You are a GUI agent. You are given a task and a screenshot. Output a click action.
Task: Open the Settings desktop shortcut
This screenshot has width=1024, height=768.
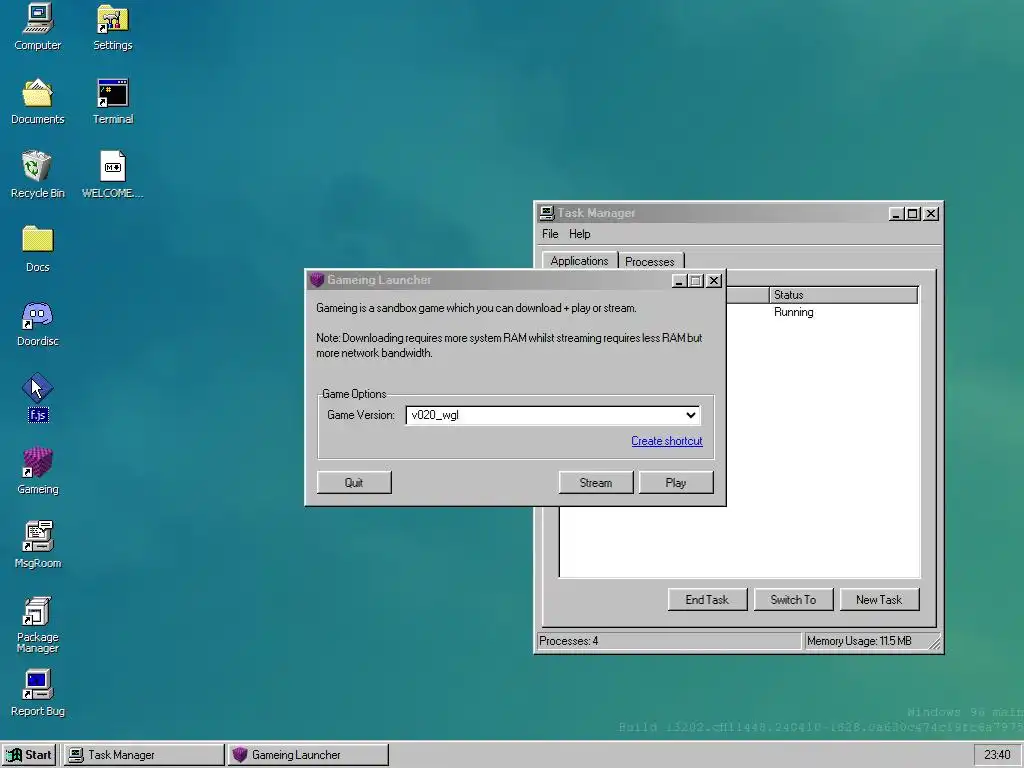pos(112,27)
